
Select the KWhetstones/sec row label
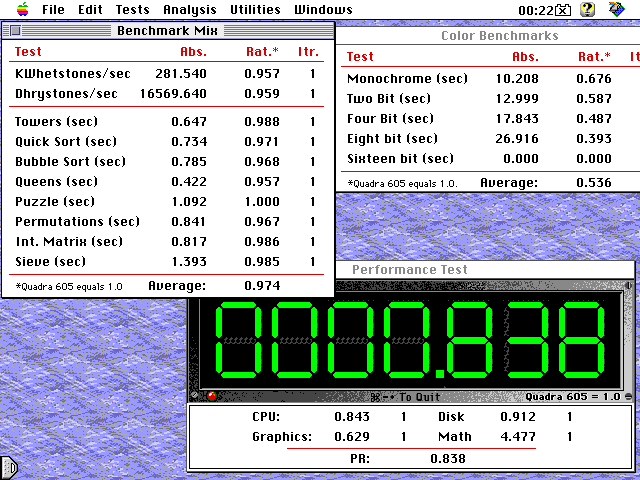[x=73, y=73]
